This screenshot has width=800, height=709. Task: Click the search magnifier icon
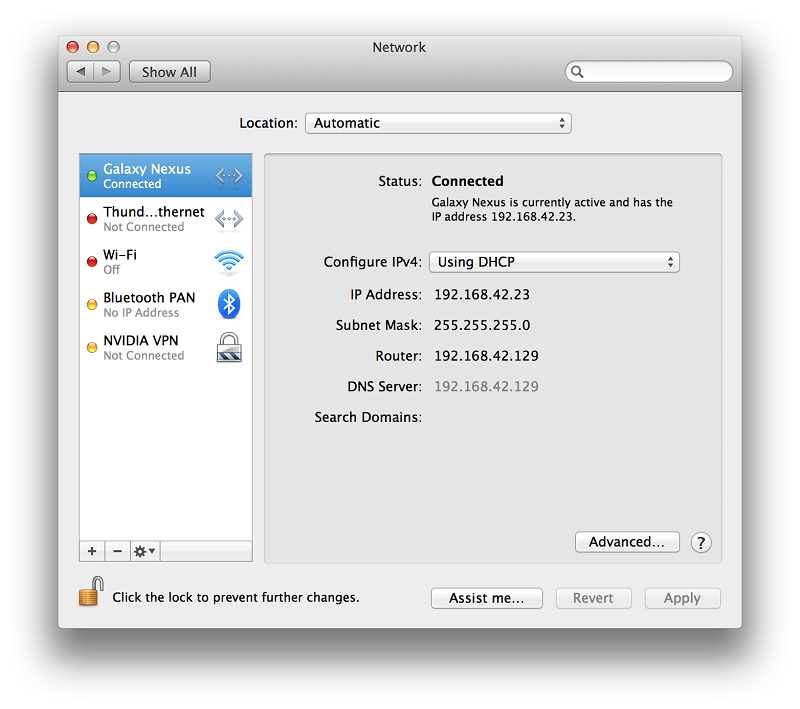(577, 71)
